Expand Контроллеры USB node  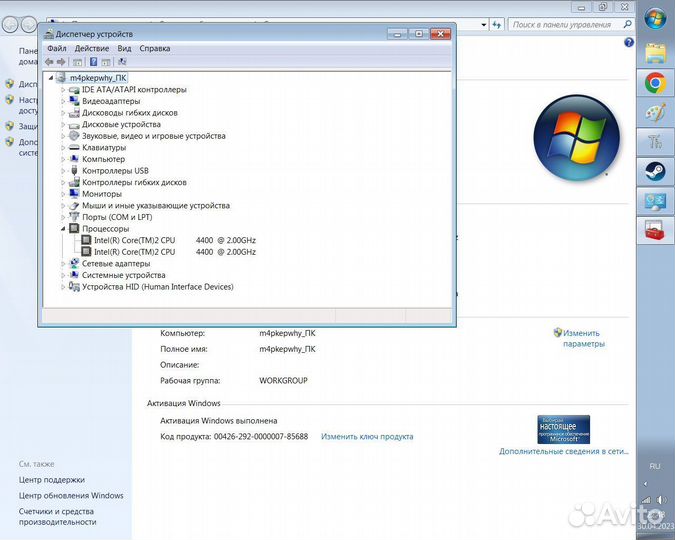coord(63,171)
